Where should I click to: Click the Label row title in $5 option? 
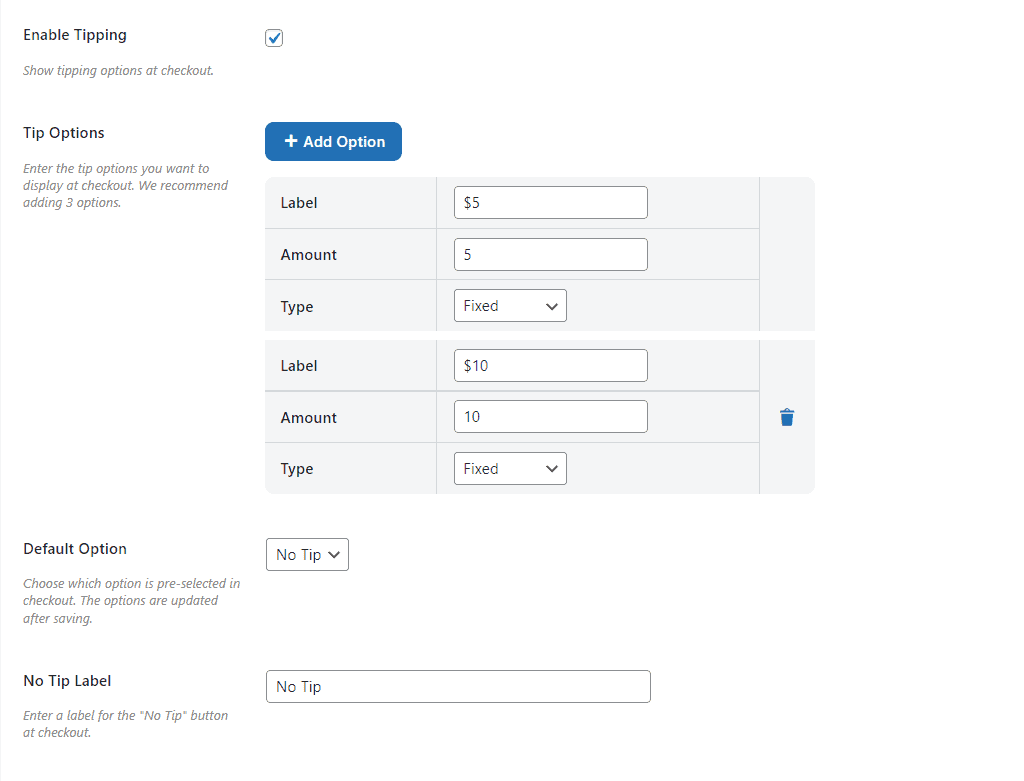pos(299,203)
